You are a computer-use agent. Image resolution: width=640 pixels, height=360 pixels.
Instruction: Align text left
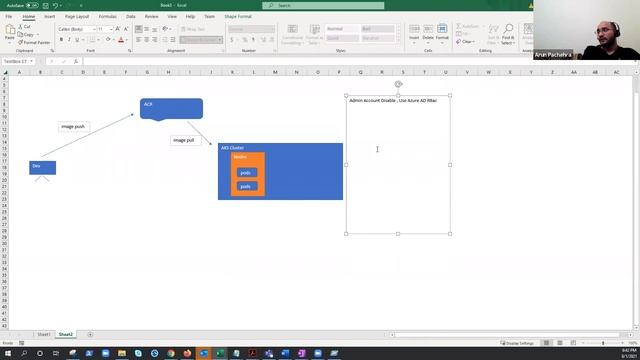[139, 40]
